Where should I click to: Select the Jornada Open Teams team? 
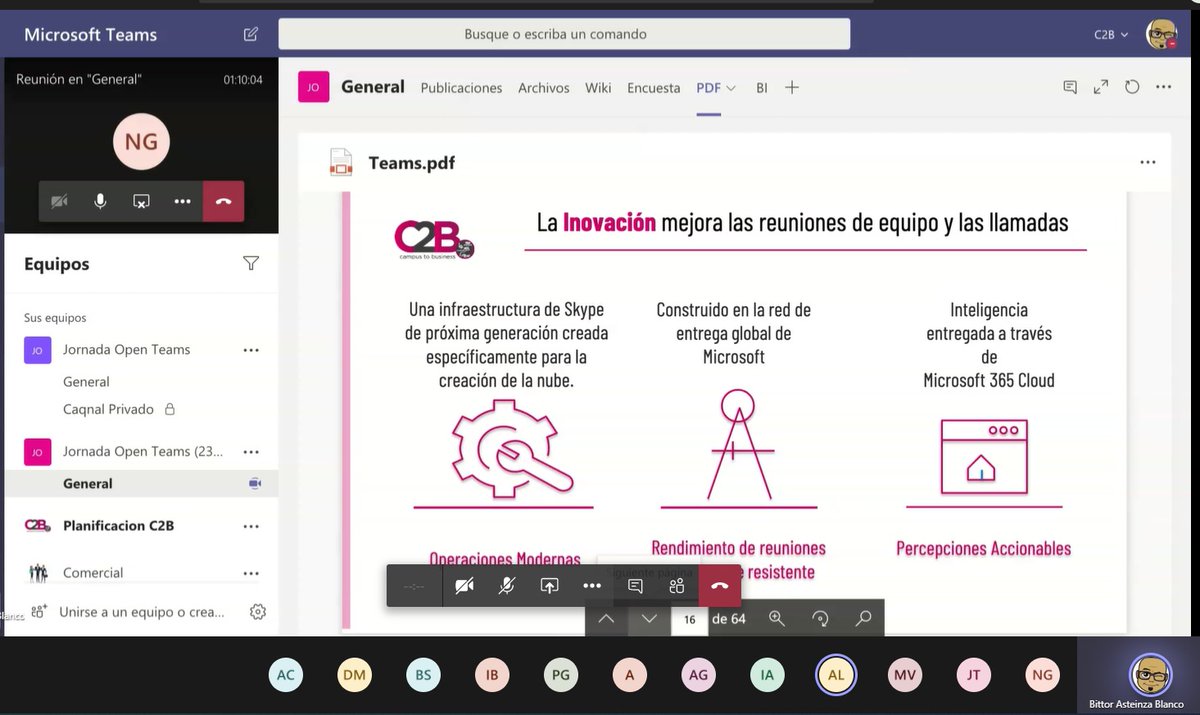pyautogui.click(x=126, y=350)
